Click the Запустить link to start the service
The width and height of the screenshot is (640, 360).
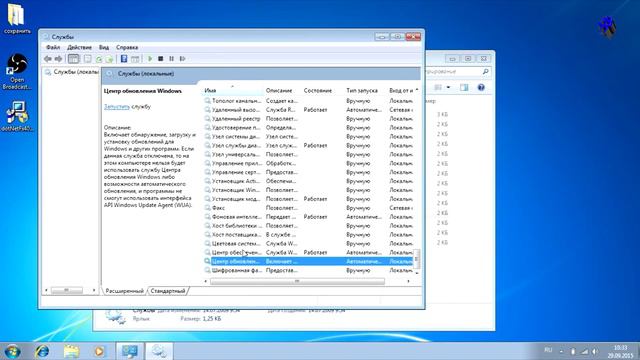(117, 107)
